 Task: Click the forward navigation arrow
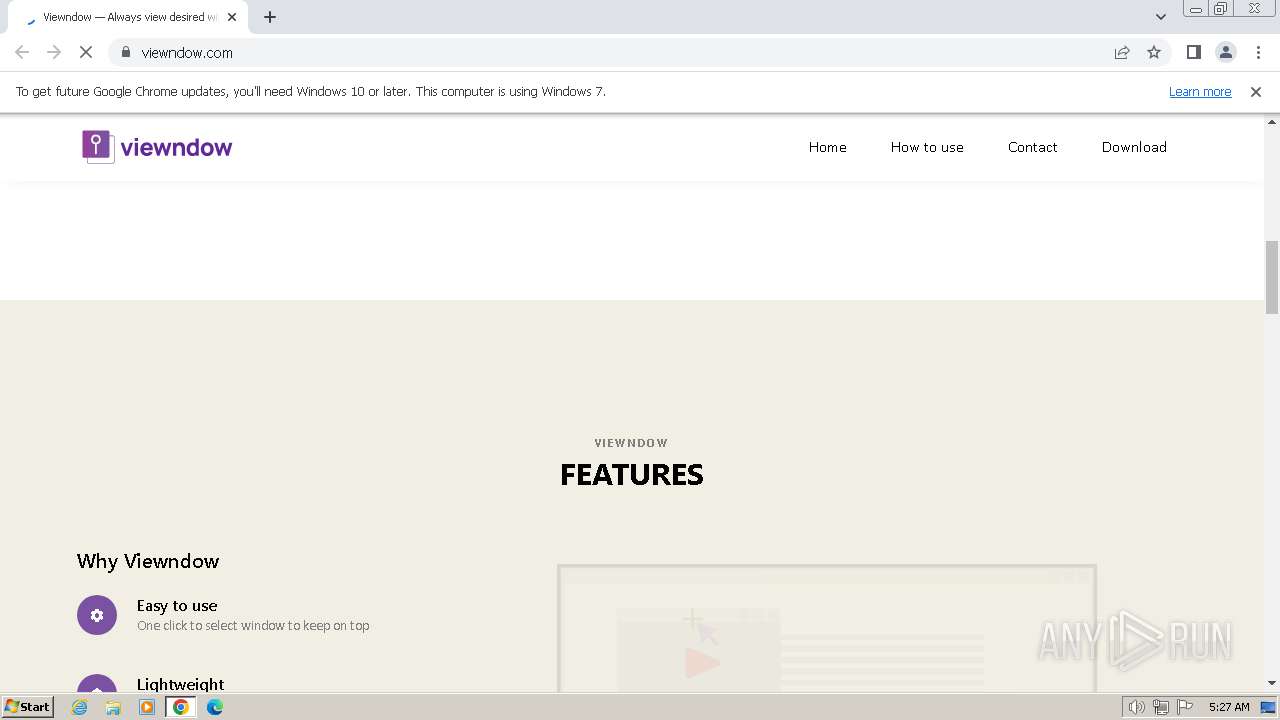click(x=54, y=52)
